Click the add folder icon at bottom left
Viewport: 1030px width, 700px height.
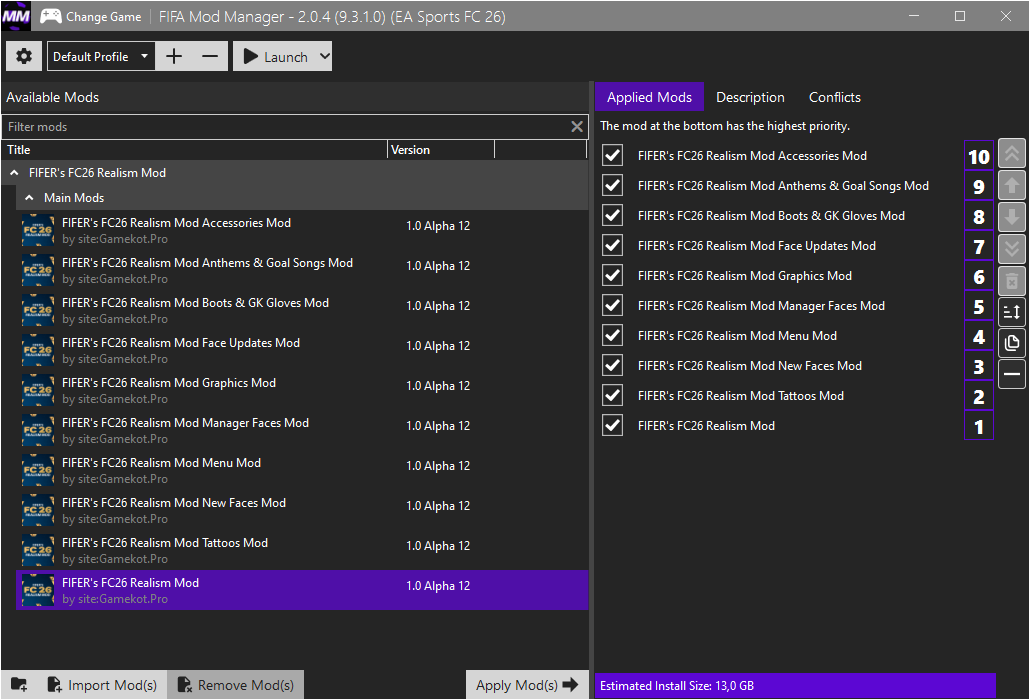[x=19, y=685]
